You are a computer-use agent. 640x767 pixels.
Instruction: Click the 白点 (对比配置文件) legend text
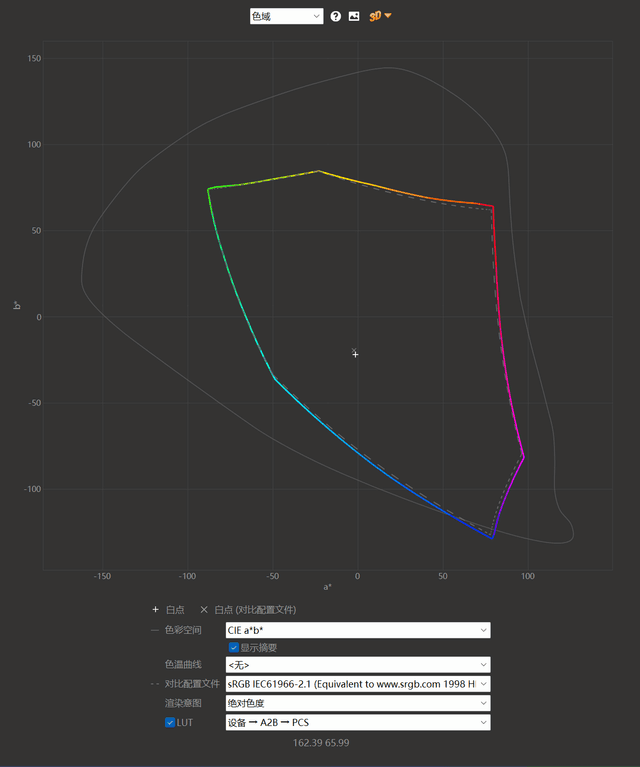pos(255,609)
